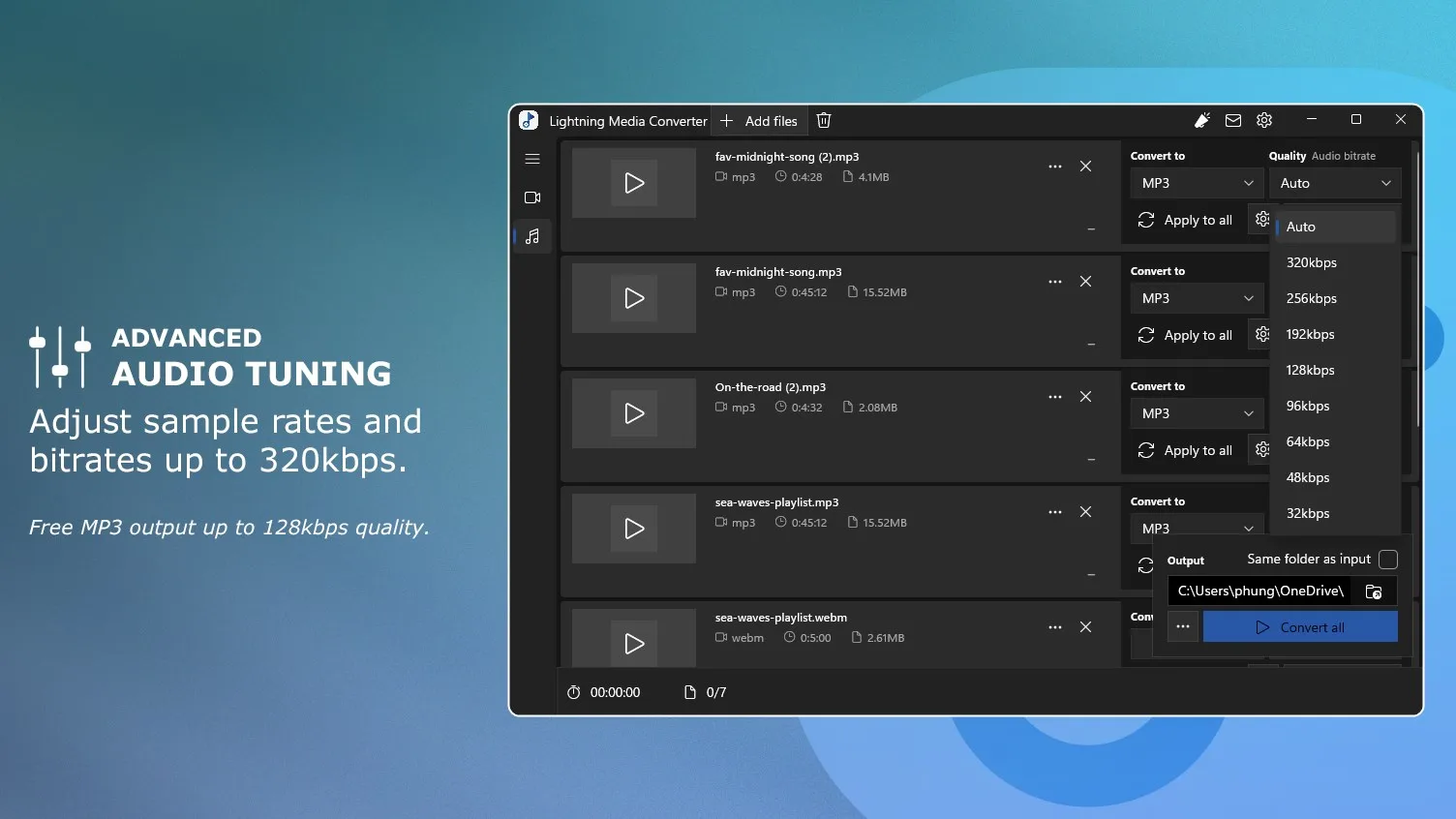Screen dimensions: 1456x819
Task: Click Add files button
Action: tap(759, 121)
